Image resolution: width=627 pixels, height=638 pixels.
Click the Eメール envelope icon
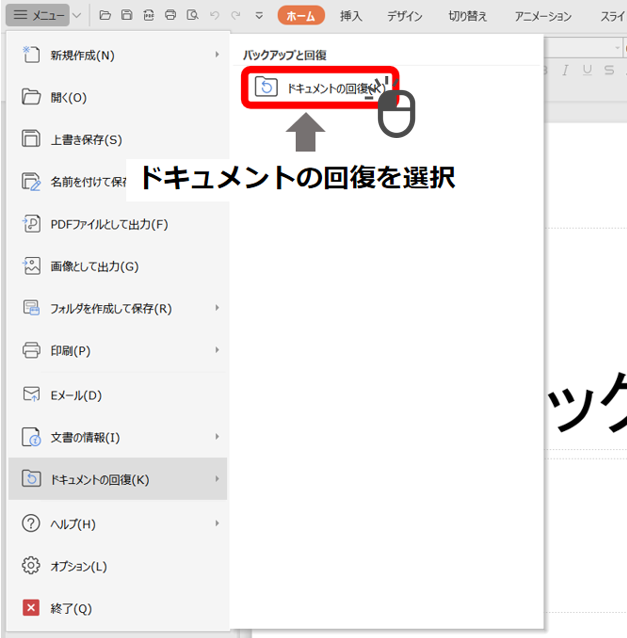click(x=31, y=394)
